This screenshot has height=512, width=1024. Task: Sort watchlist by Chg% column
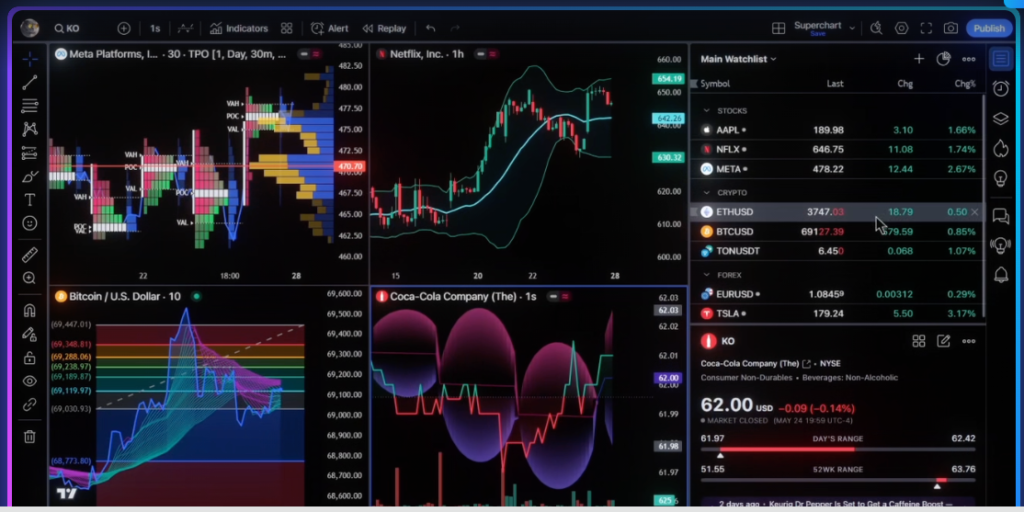pos(964,84)
